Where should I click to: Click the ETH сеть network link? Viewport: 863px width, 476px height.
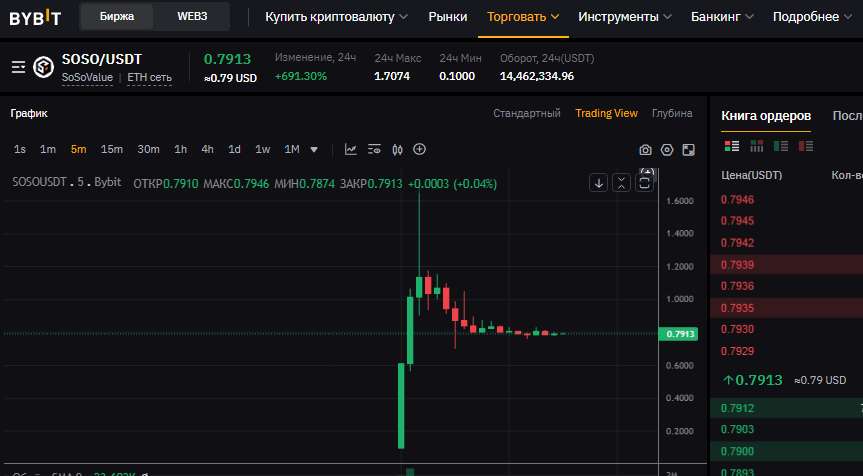tap(149, 78)
